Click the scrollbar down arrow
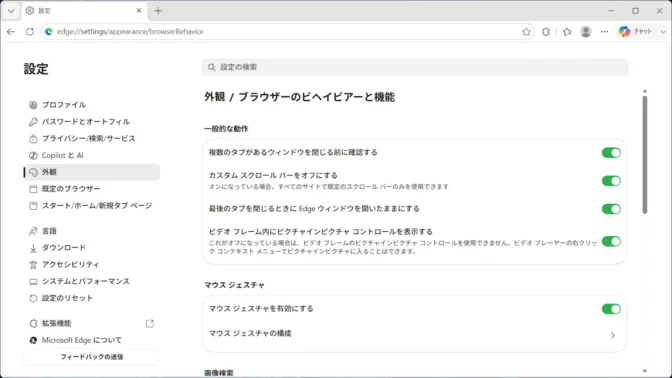Image resolution: width=672 pixels, height=378 pixels. [645, 371]
